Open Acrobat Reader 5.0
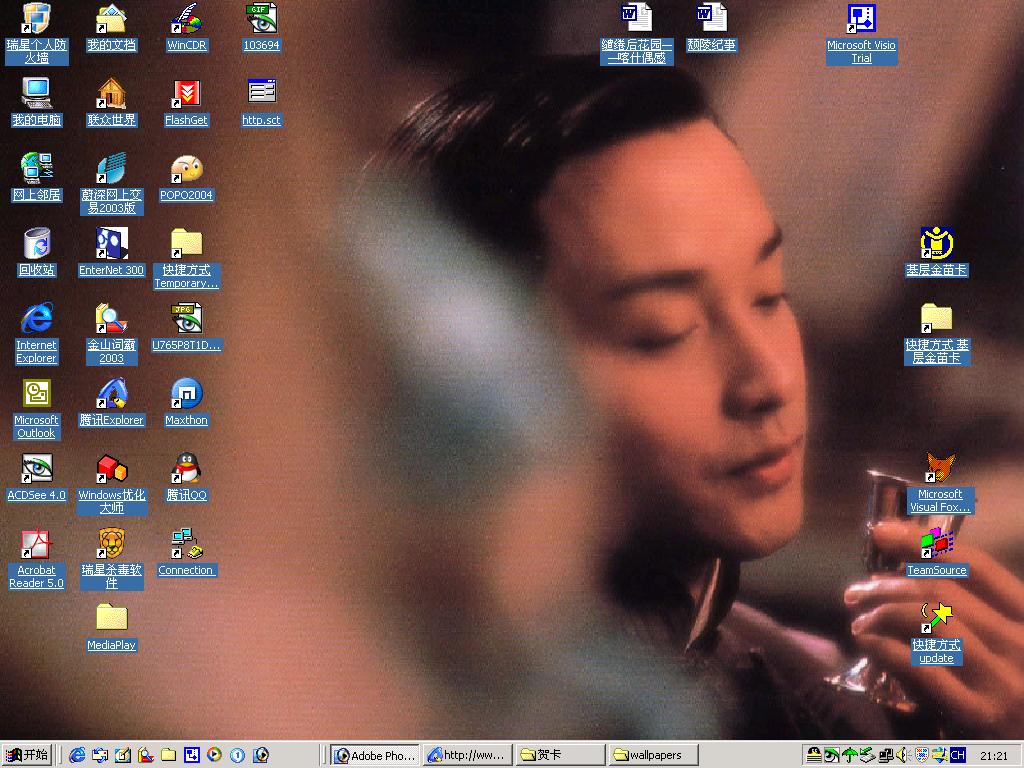The width and height of the screenshot is (1024, 768). (37, 559)
